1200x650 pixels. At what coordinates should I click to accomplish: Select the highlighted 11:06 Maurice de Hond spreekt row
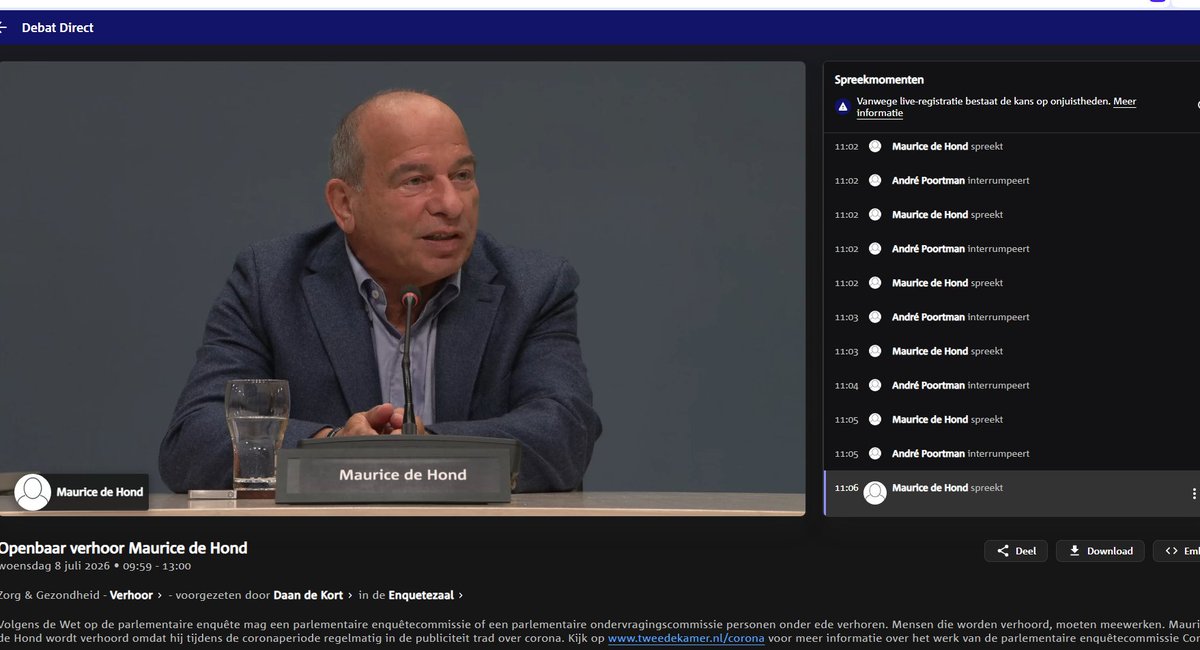tap(1011, 493)
